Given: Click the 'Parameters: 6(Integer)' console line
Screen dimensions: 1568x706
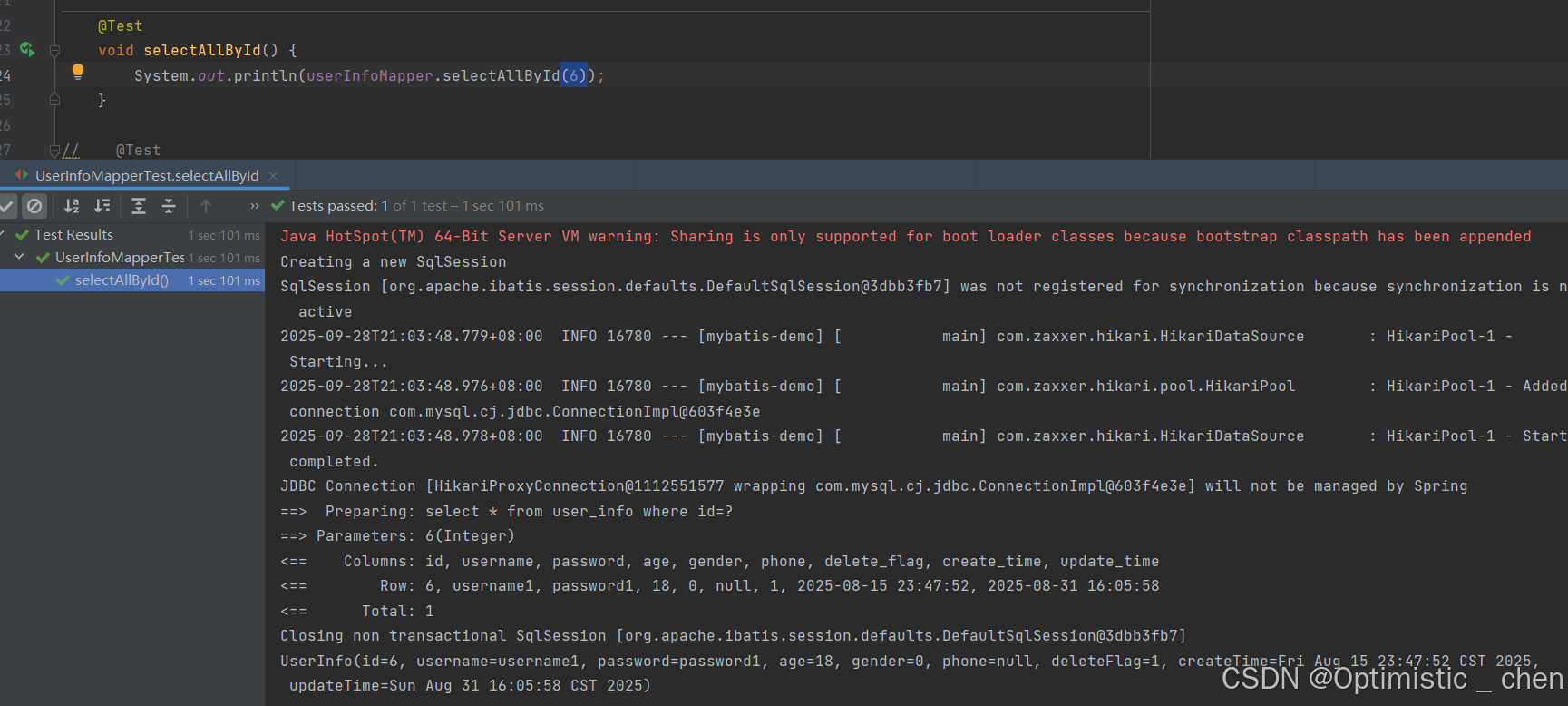Looking at the screenshot, I should tap(398, 536).
